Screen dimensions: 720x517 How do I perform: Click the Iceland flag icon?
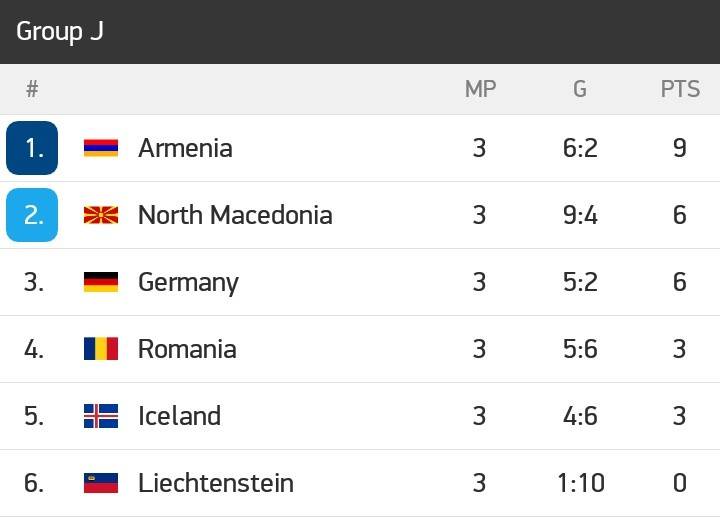tap(101, 416)
